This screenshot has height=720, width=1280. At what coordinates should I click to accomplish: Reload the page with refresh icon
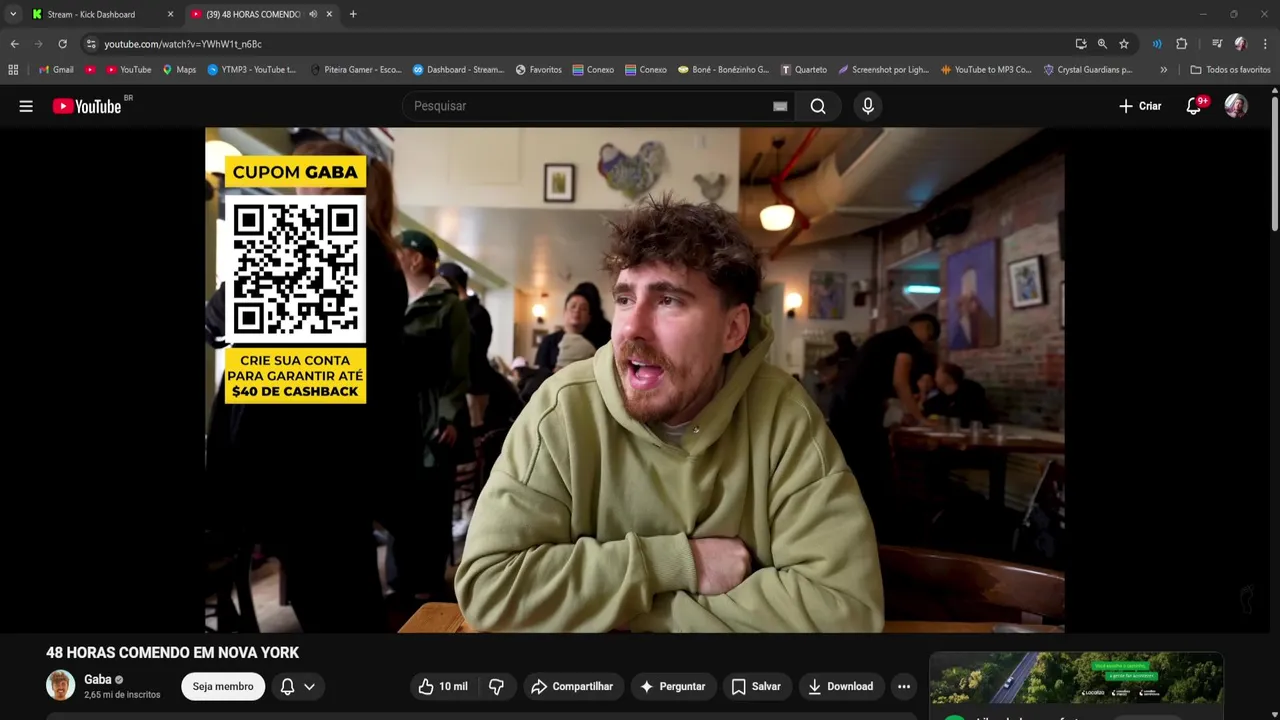coord(62,44)
